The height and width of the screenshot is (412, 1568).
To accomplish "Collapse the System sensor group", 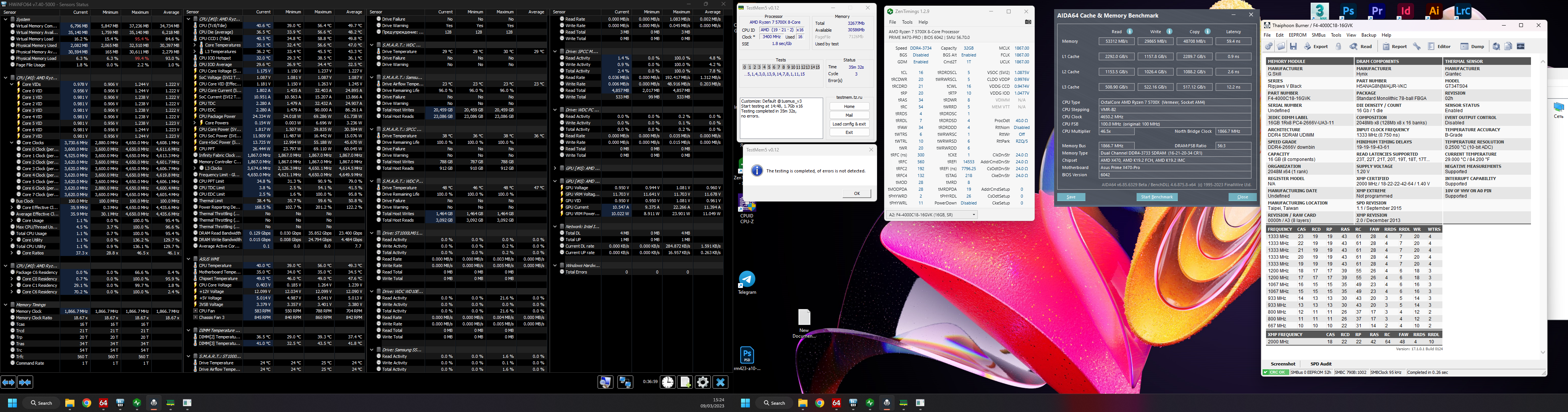I will point(5,19).
